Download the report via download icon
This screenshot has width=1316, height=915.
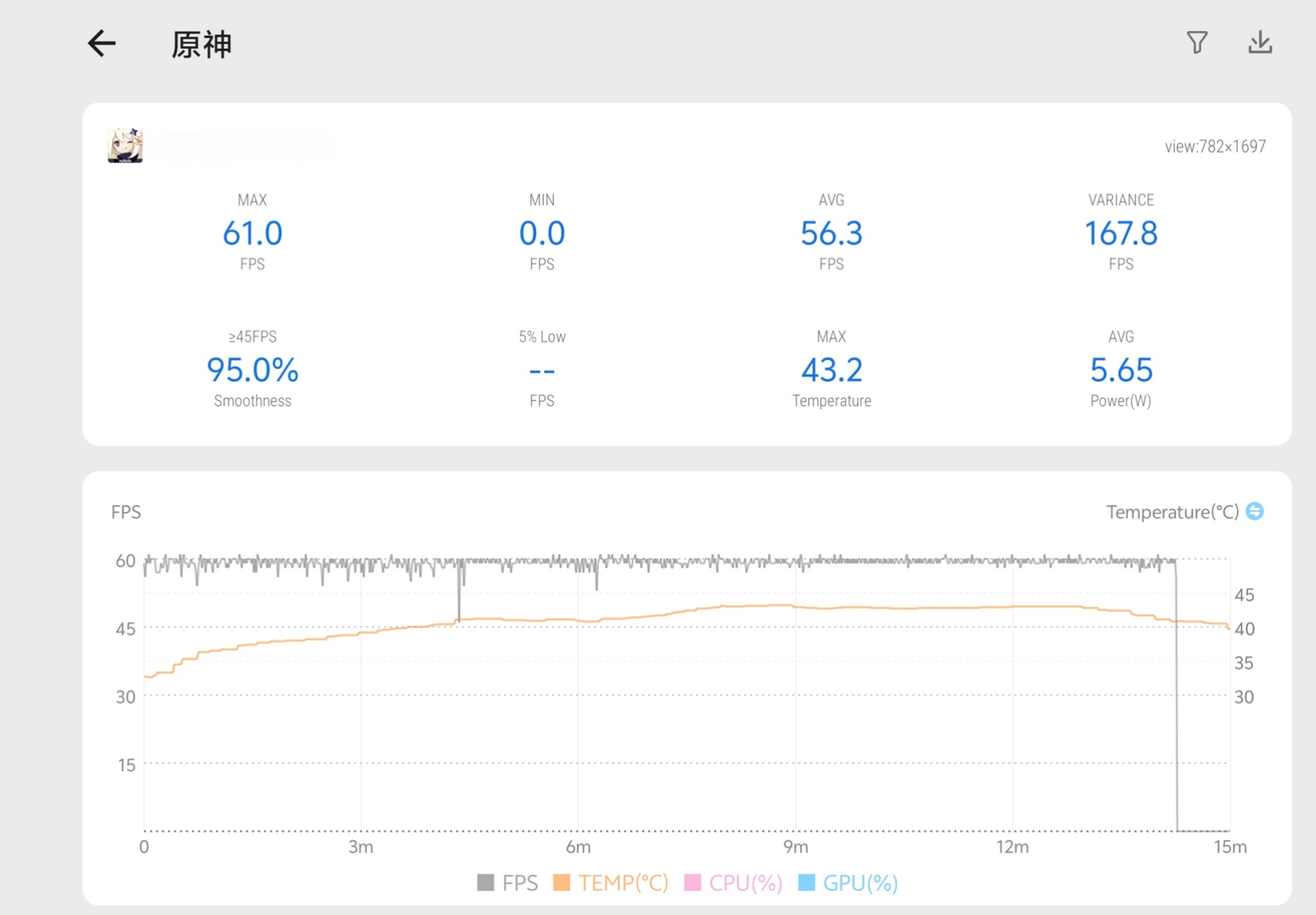[1260, 42]
